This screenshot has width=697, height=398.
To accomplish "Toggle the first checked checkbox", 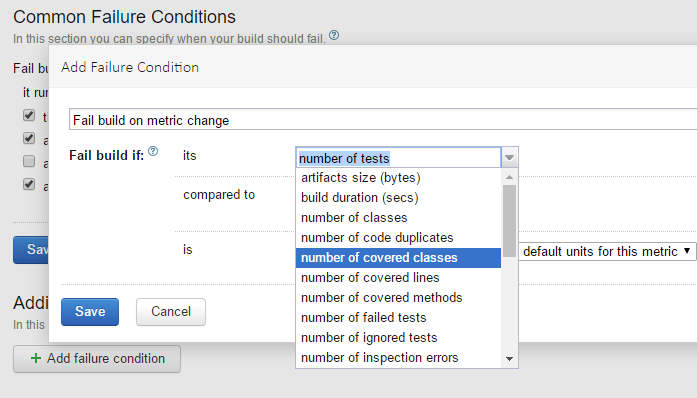I will [29, 116].
